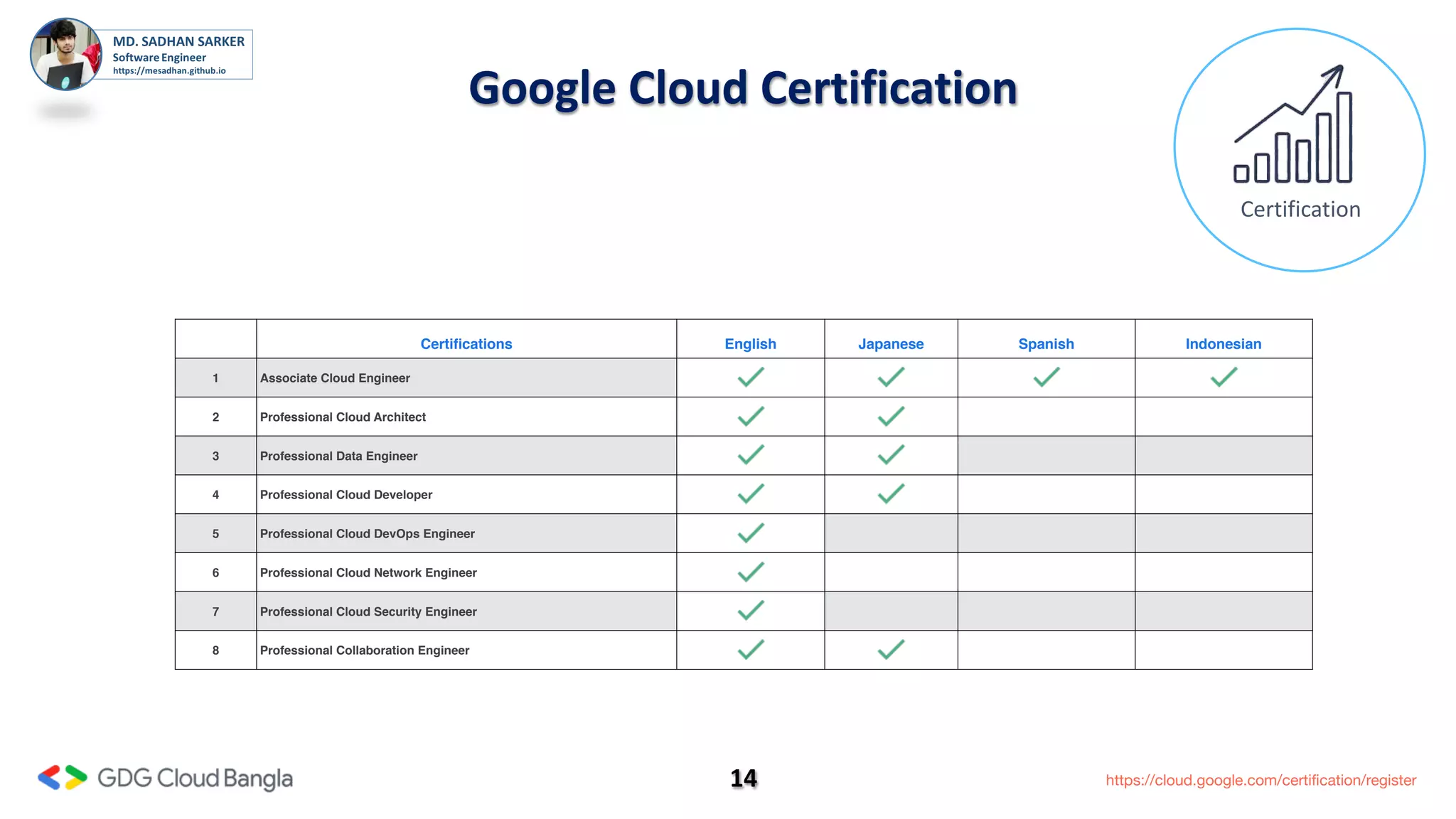Screen dimensions: 1456x819
Task: Click row number 8 cell
Action: coord(215,651)
